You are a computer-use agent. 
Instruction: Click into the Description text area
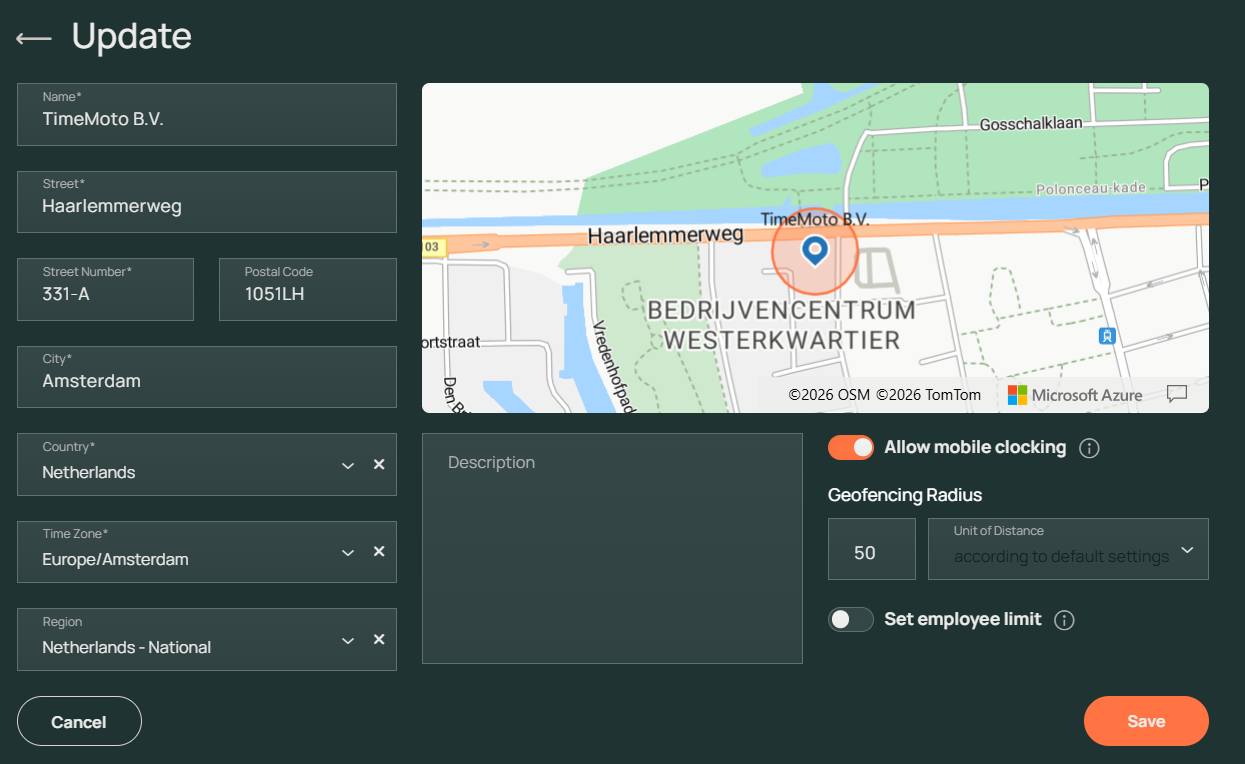pos(612,548)
